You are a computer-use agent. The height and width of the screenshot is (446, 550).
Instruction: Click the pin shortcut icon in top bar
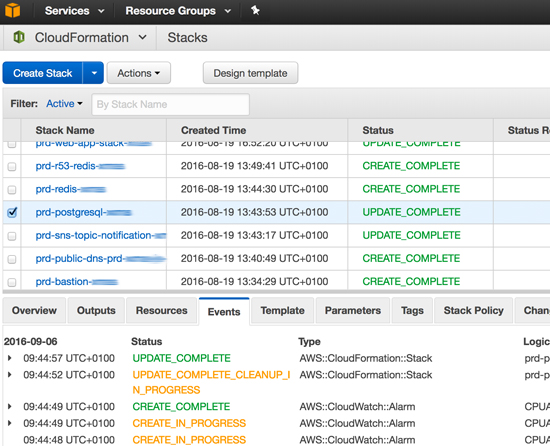tap(255, 11)
